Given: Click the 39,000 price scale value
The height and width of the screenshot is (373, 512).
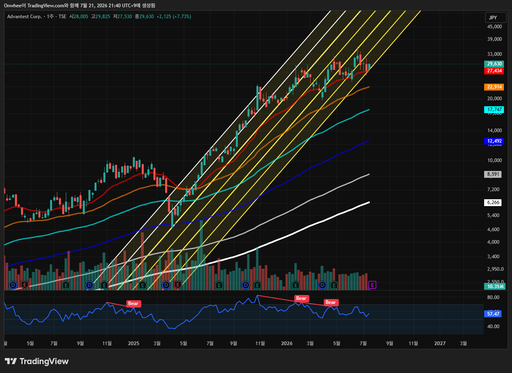Looking at the screenshot, I should click(x=495, y=39).
